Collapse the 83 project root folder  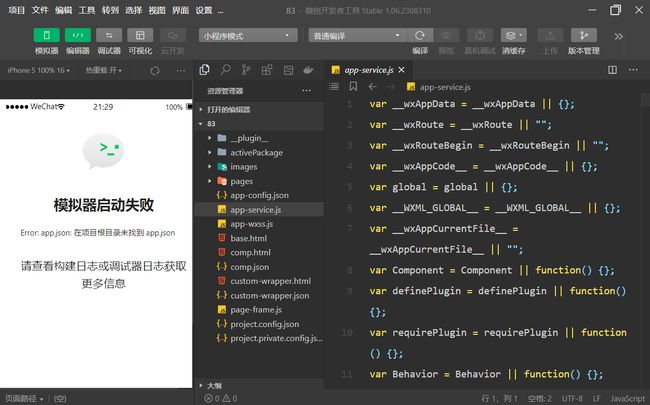point(259,124)
